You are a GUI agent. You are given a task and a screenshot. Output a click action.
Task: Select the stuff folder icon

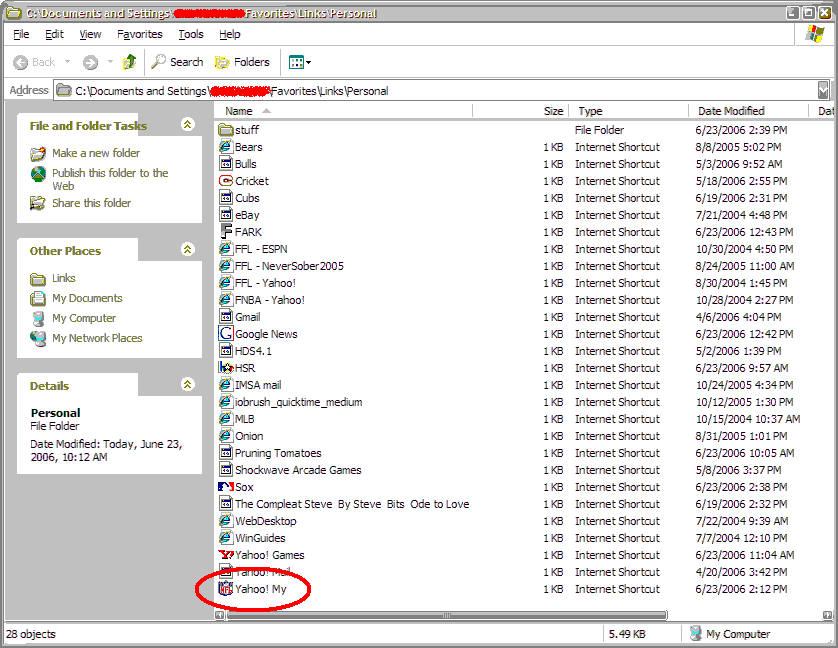pyautogui.click(x=226, y=129)
